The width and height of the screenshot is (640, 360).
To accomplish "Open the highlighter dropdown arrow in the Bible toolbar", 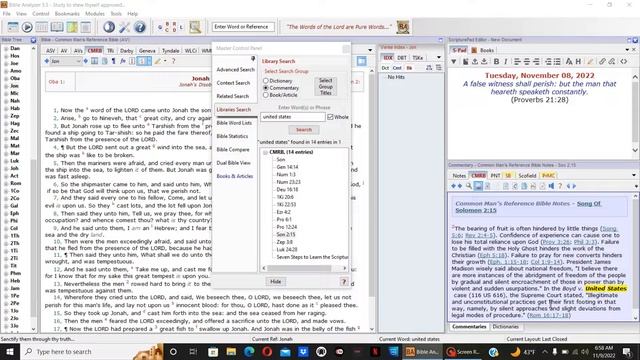I will (165, 61).
